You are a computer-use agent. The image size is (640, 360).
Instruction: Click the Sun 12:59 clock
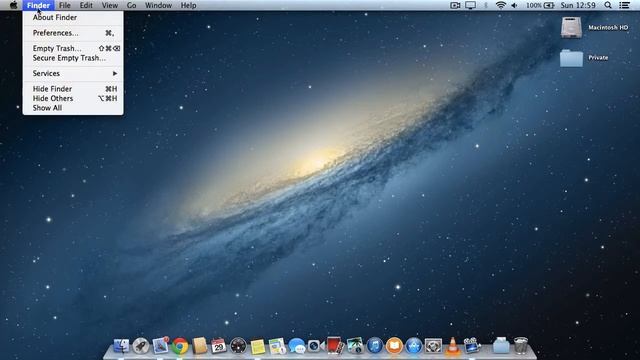point(578,5)
